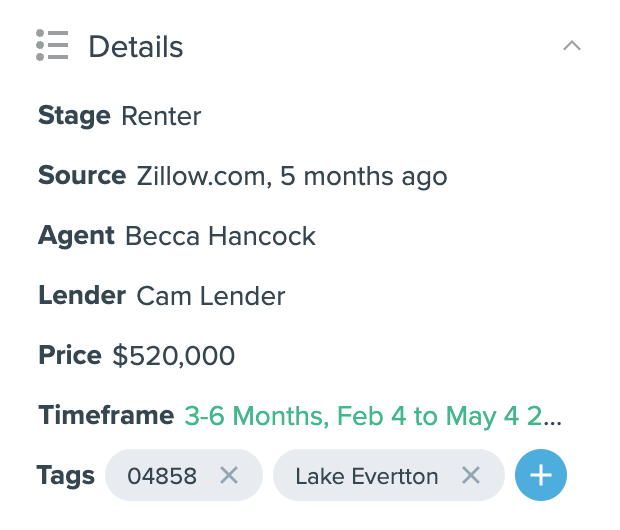Image resolution: width=620 pixels, height=530 pixels.
Task: Edit the Price $520,000 value
Action: pyautogui.click(x=174, y=356)
